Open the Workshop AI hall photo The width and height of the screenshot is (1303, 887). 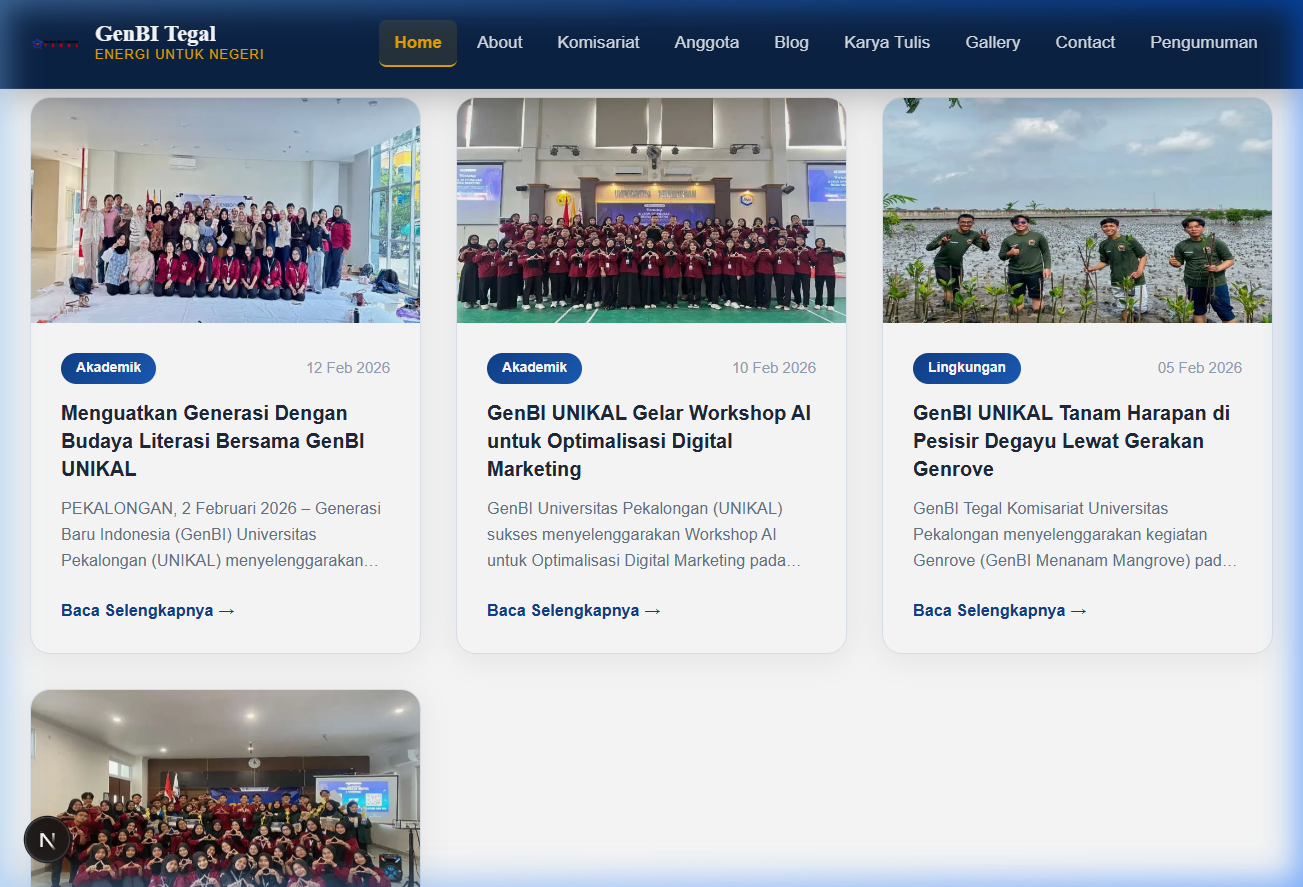tap(651, 210)
